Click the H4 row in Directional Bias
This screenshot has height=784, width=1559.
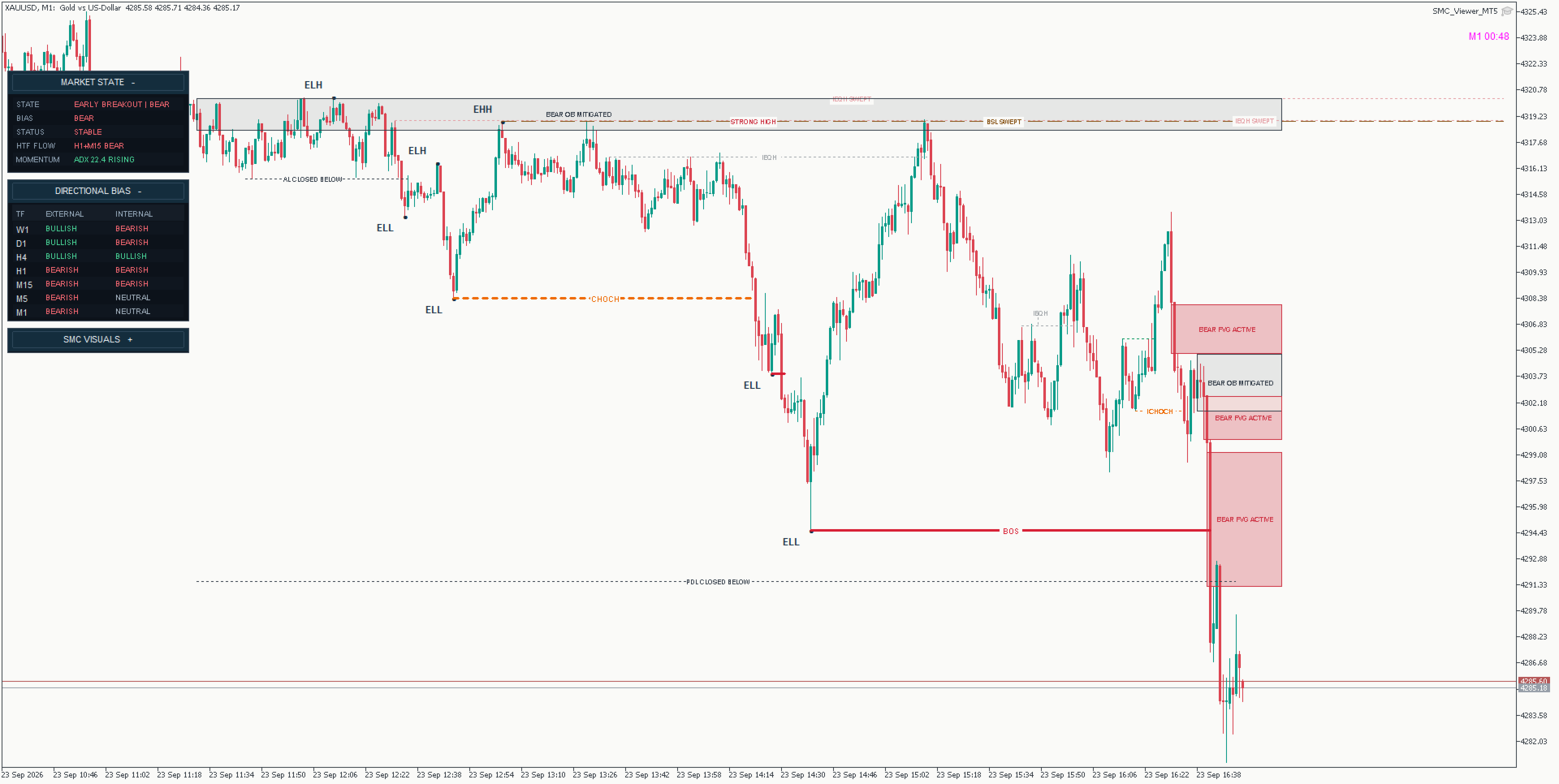pyautogui.click(x=98, y=256)
